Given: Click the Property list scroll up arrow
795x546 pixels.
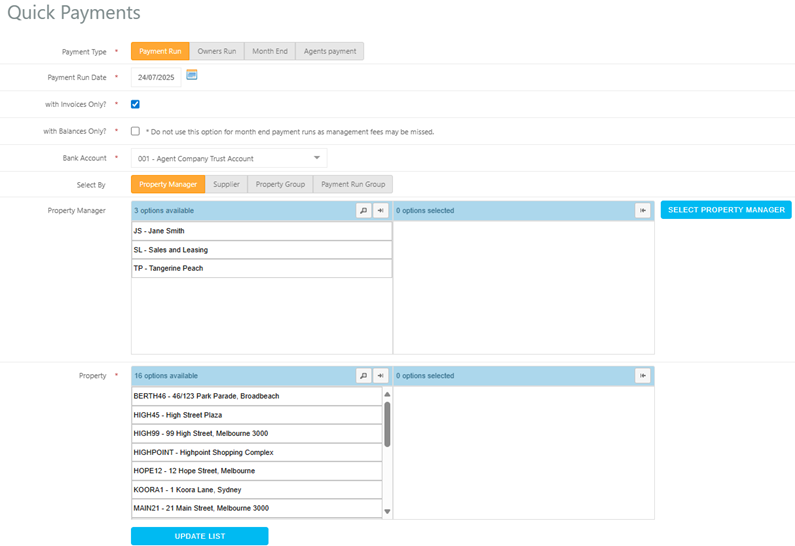Looking at the screenshot, I should (387, 394).
